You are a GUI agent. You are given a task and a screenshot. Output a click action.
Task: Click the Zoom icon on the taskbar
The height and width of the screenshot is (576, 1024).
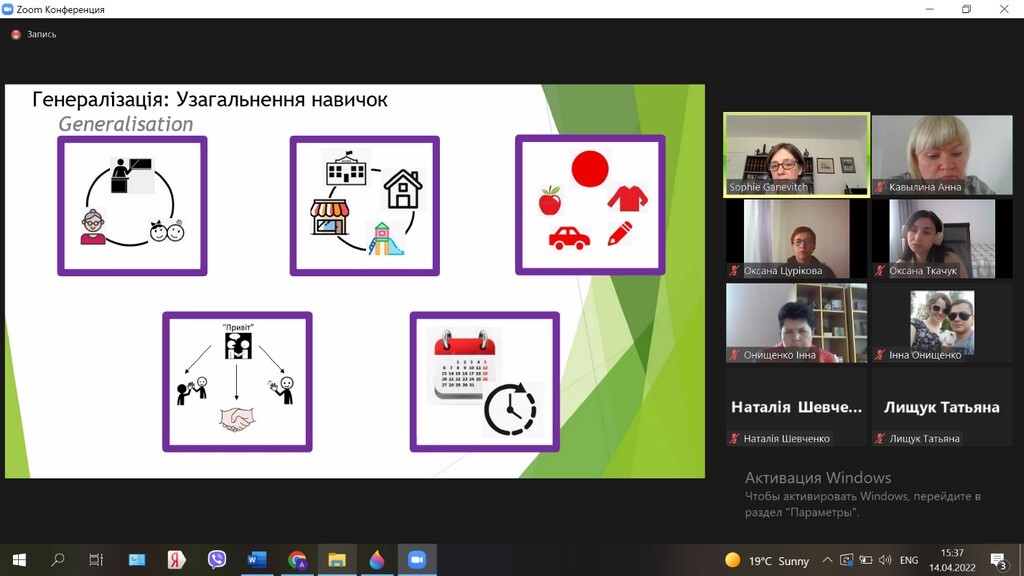417,560
